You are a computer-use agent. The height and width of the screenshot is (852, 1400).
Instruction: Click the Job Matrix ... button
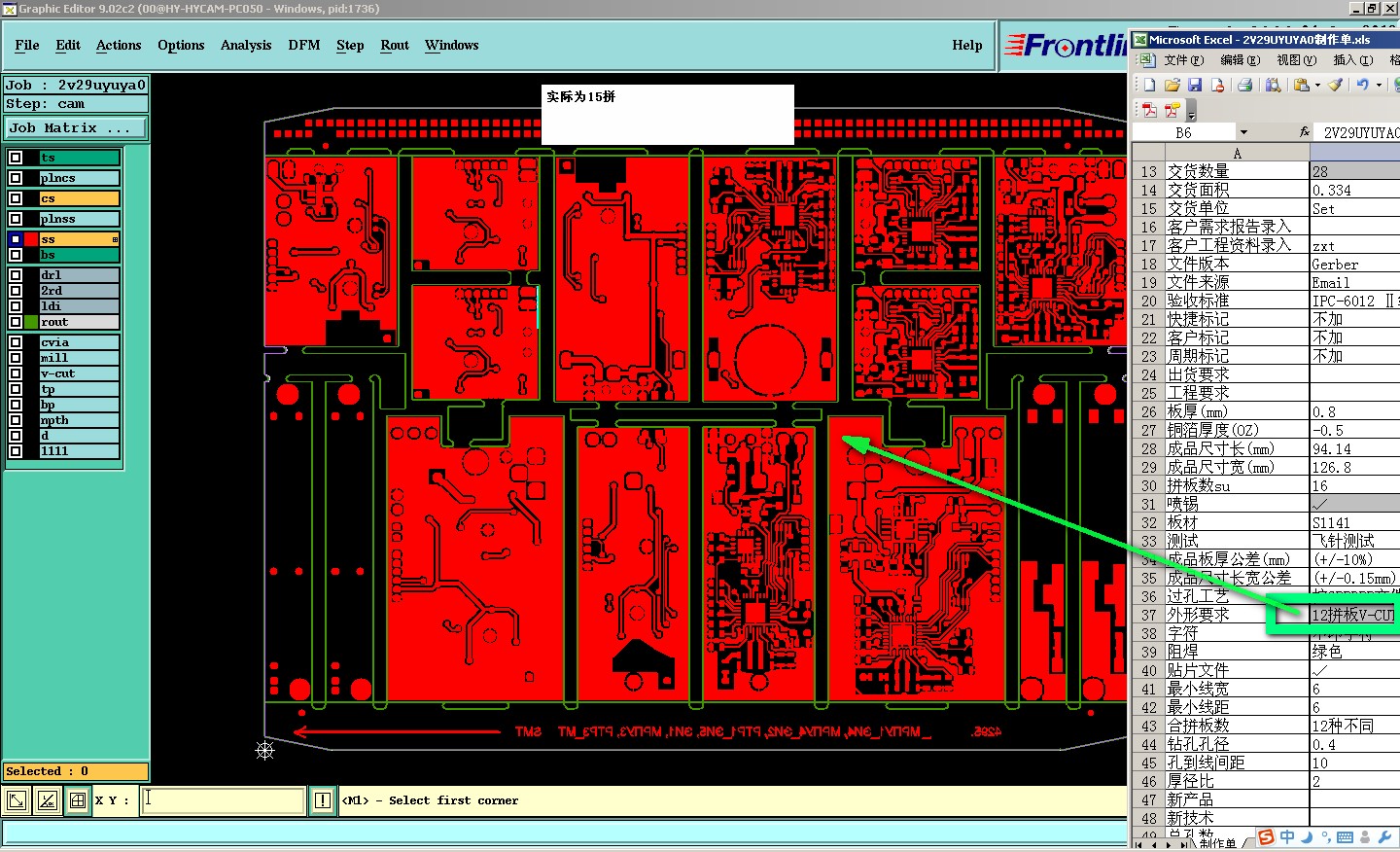click(76, 127)
